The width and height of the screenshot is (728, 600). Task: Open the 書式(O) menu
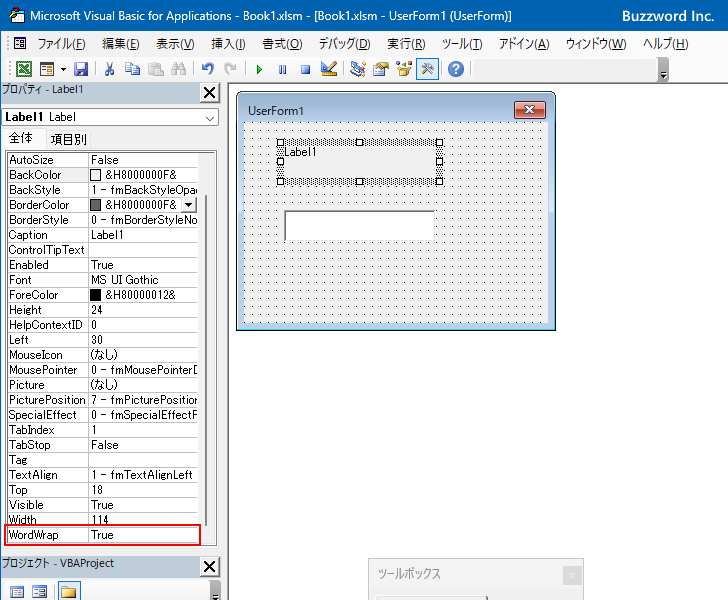tap(282, 44)
